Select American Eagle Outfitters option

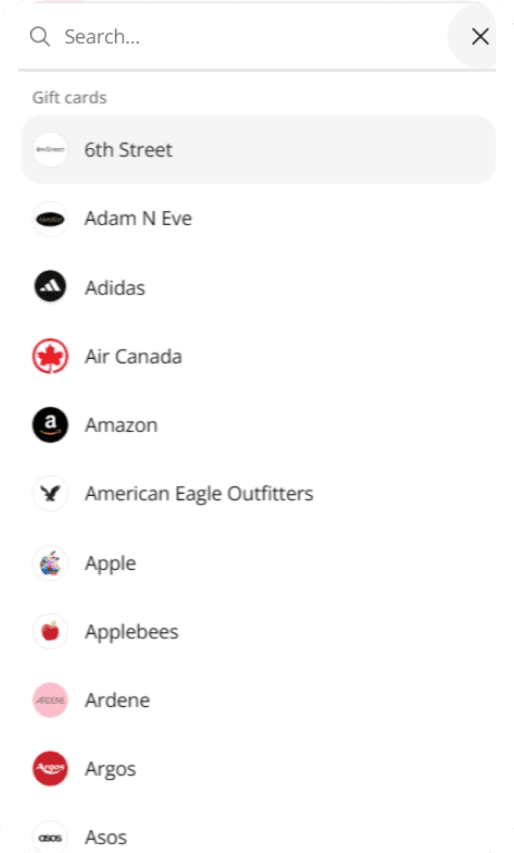click(258, 494)
